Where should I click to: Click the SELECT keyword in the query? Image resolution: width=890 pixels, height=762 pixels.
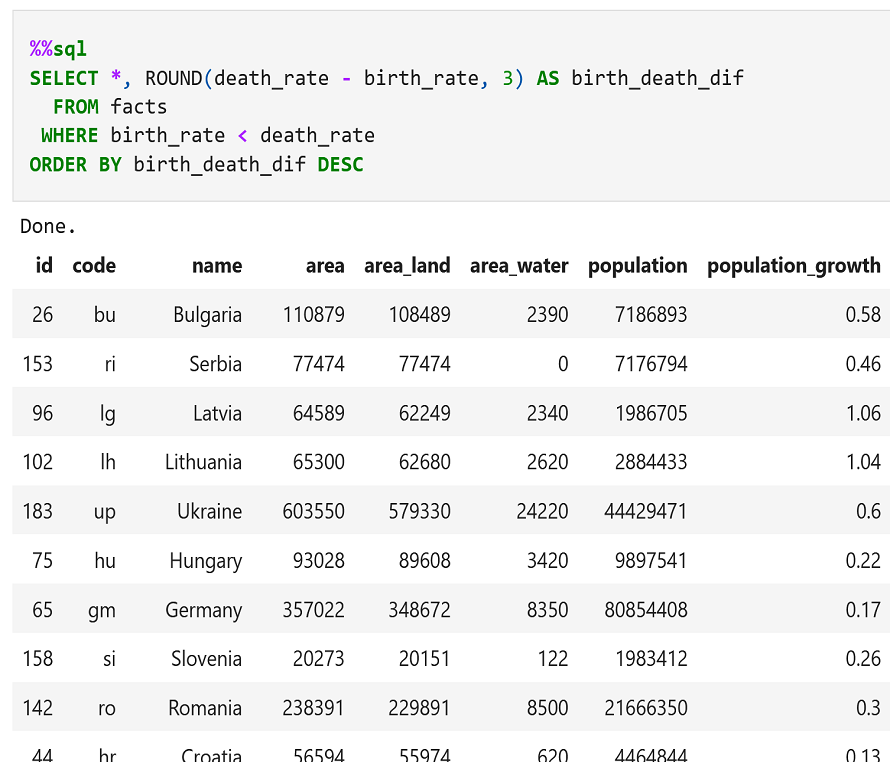[63, 77]
